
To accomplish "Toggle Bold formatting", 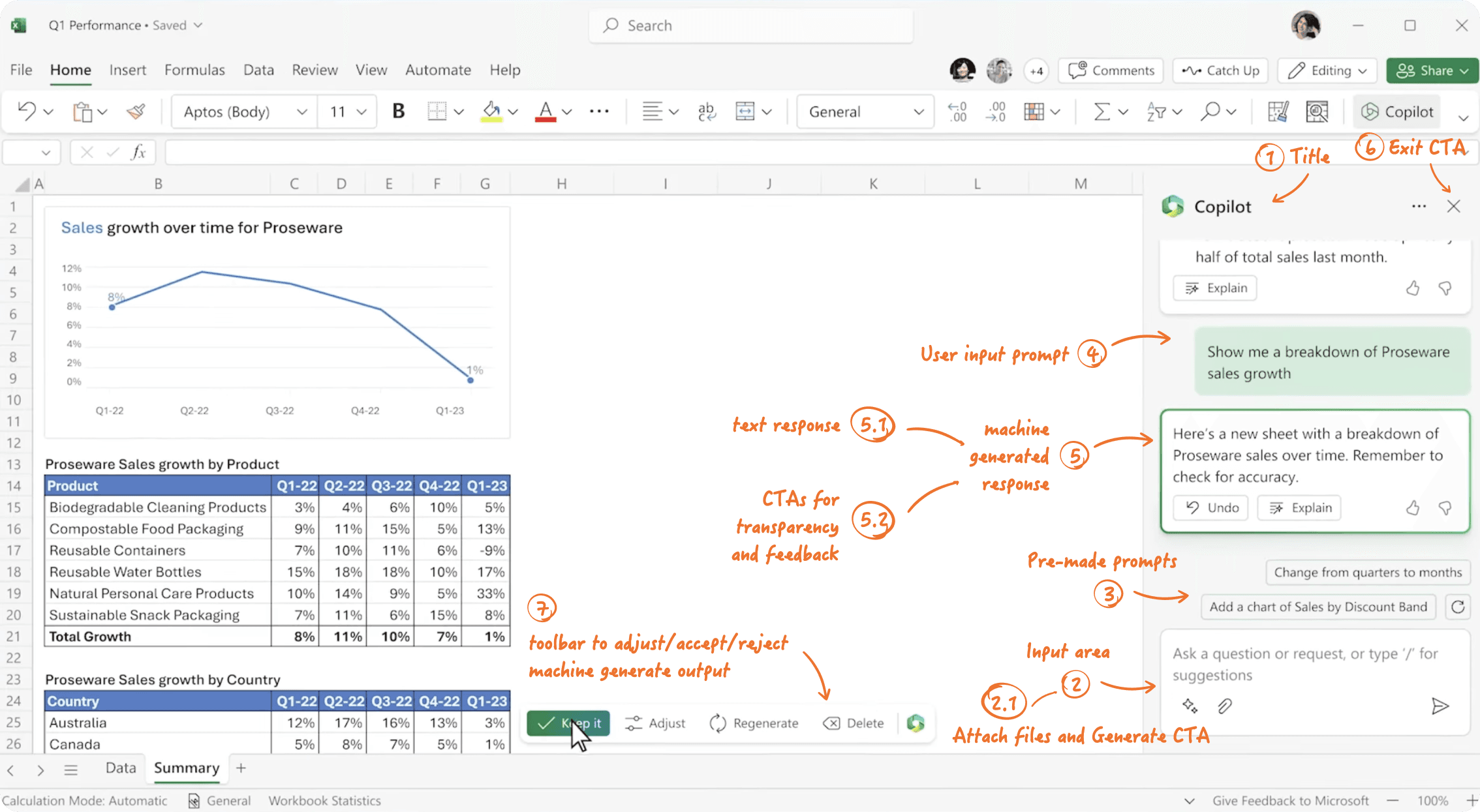I will point(398,112).
